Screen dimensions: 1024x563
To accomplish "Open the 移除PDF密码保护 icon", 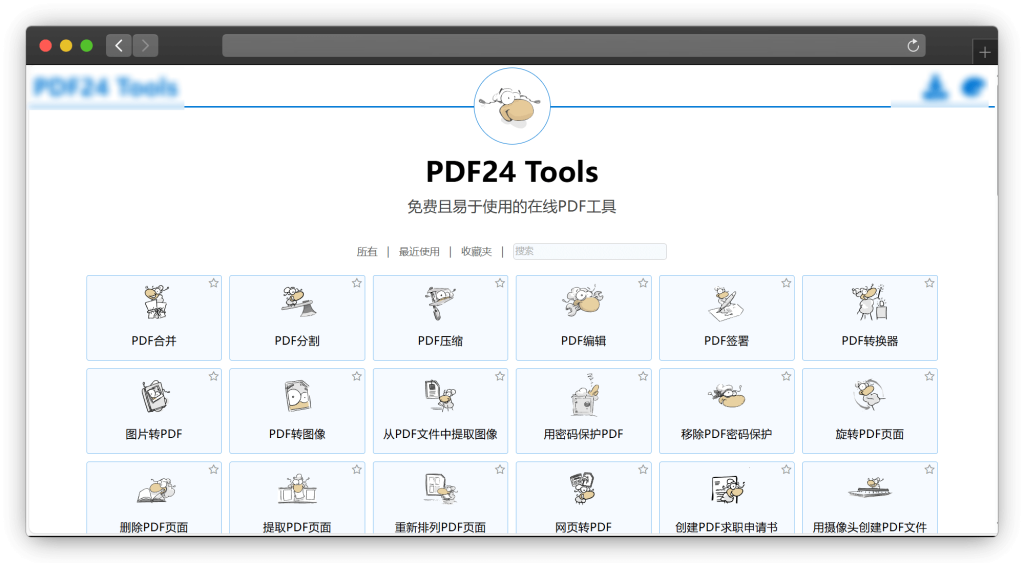I will point(726,396).
